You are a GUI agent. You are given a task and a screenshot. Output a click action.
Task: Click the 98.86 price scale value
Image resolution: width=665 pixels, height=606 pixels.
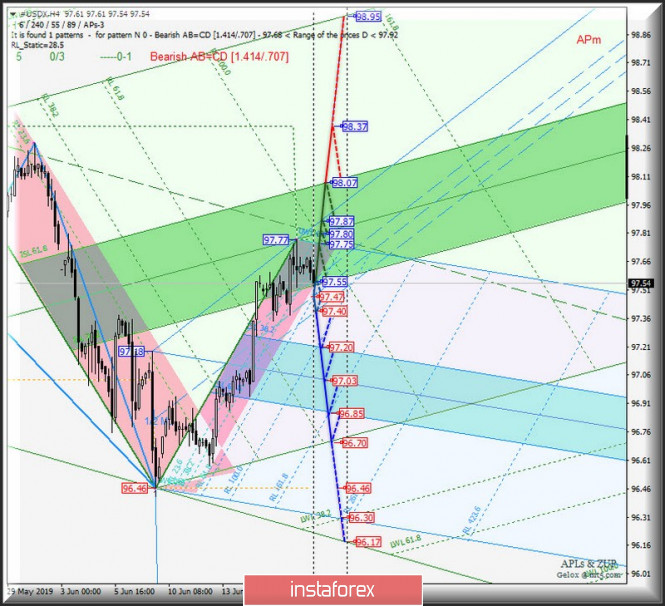(x=640, y=35)
